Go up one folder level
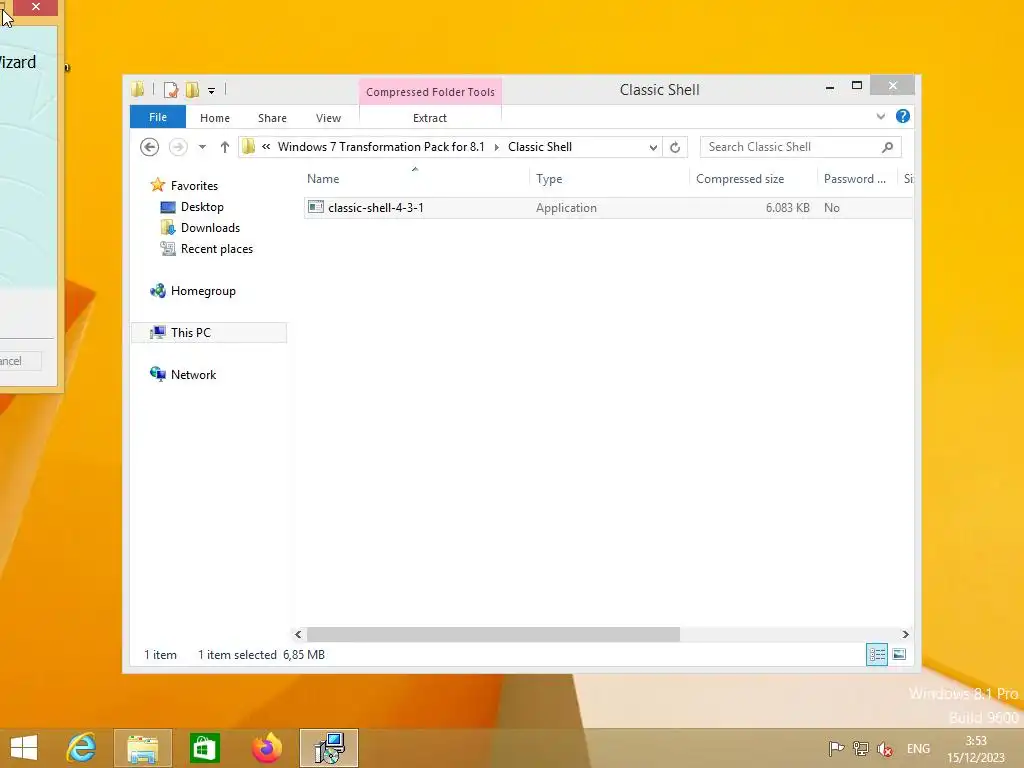The width and height of the screenshot is (1024, 768). (225, 147)
